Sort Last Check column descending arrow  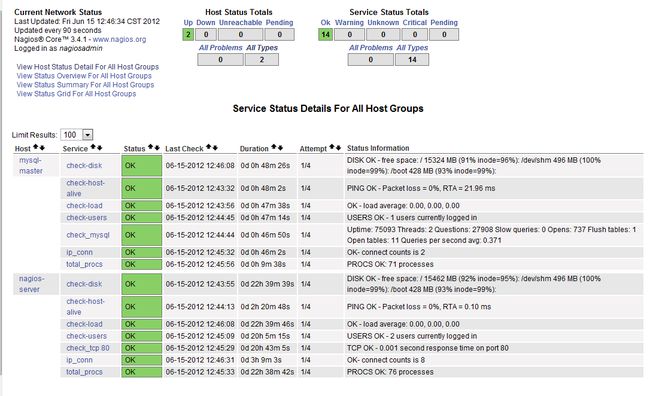(215, 147)
